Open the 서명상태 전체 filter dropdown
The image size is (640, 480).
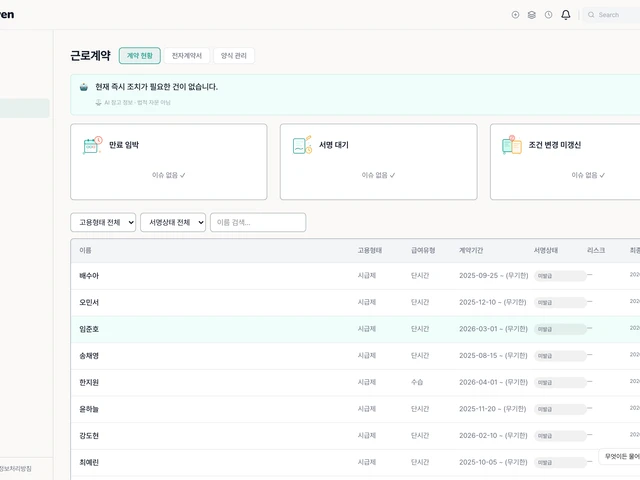pyautogui.click(x=173, y=222)
